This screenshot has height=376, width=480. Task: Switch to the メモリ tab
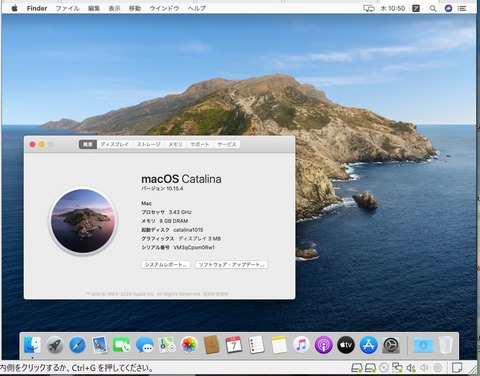[175, 144]
